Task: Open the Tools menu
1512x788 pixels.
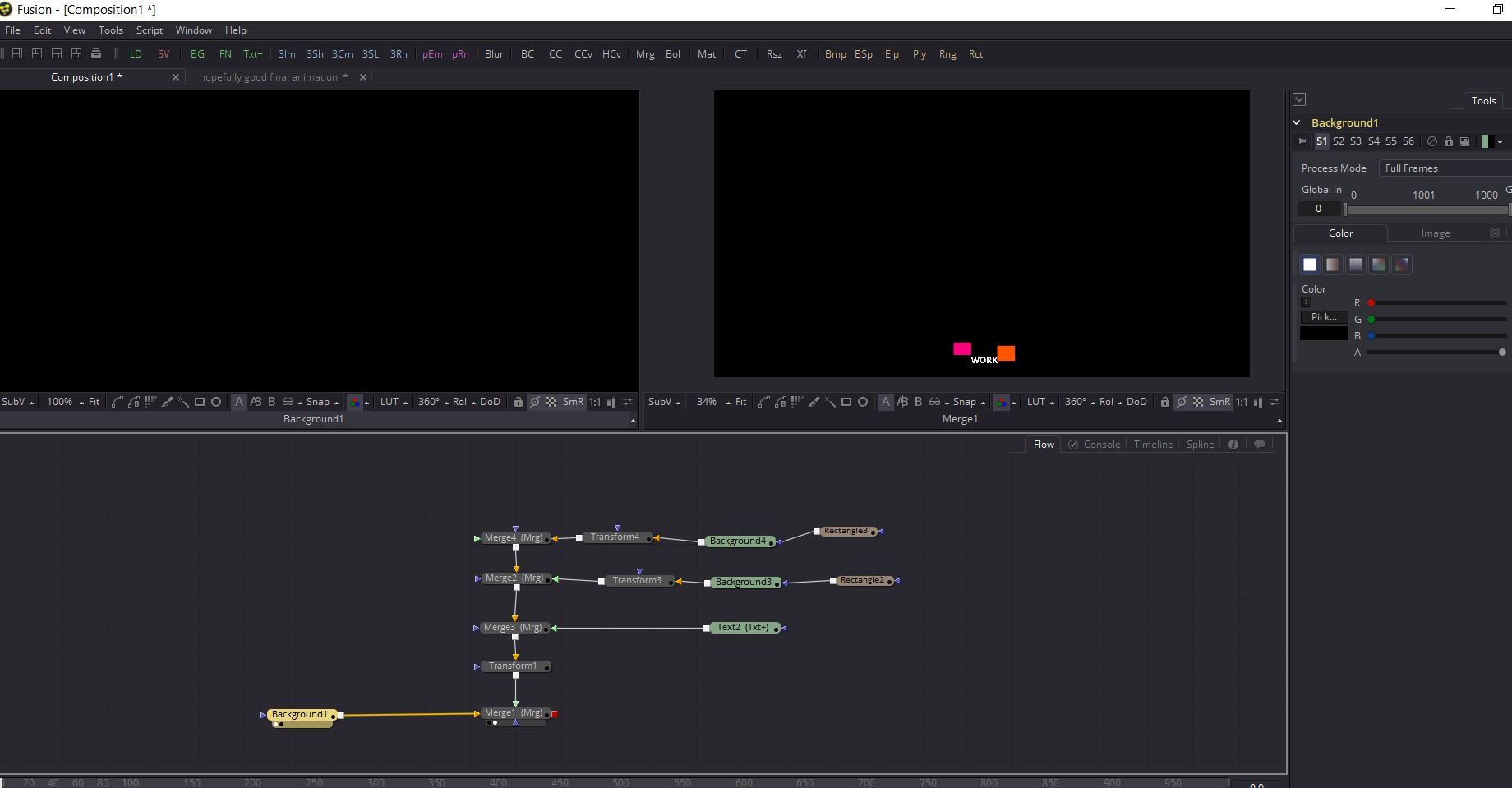Action: tap(111, 30)
